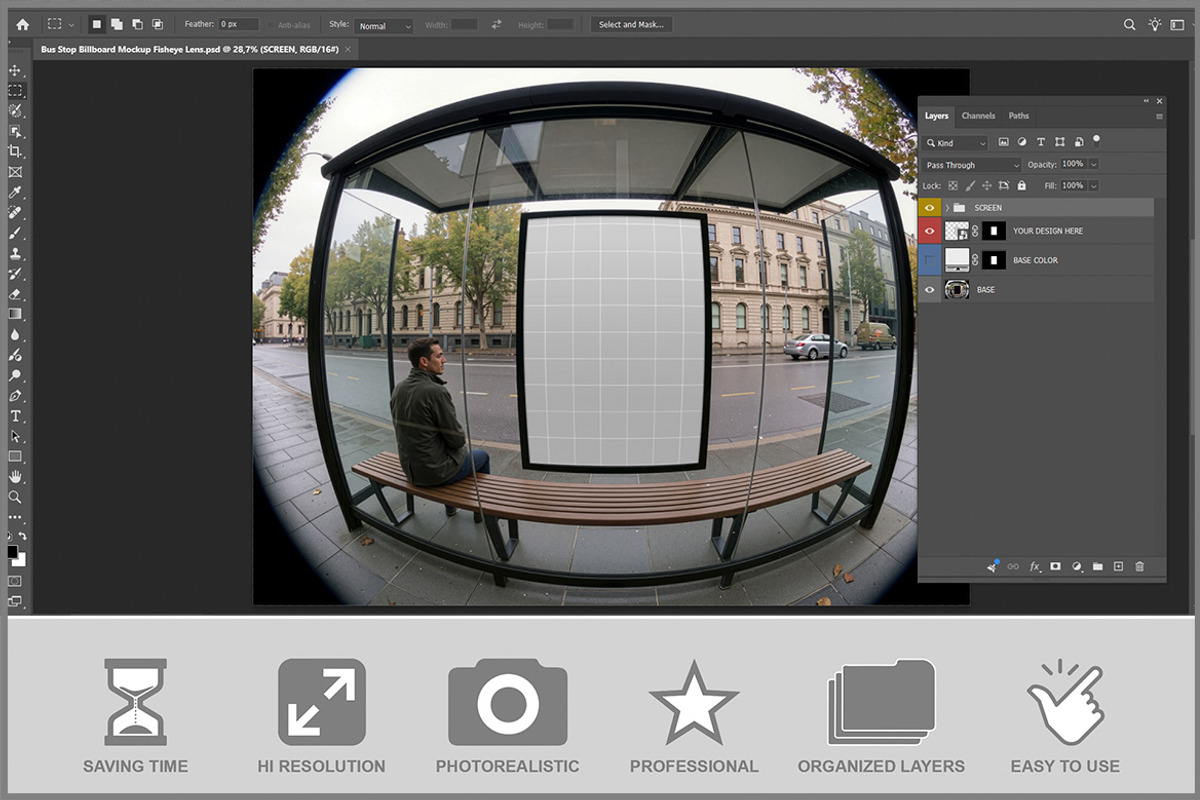Select the Clone Stamp tool

pos(15,253)
